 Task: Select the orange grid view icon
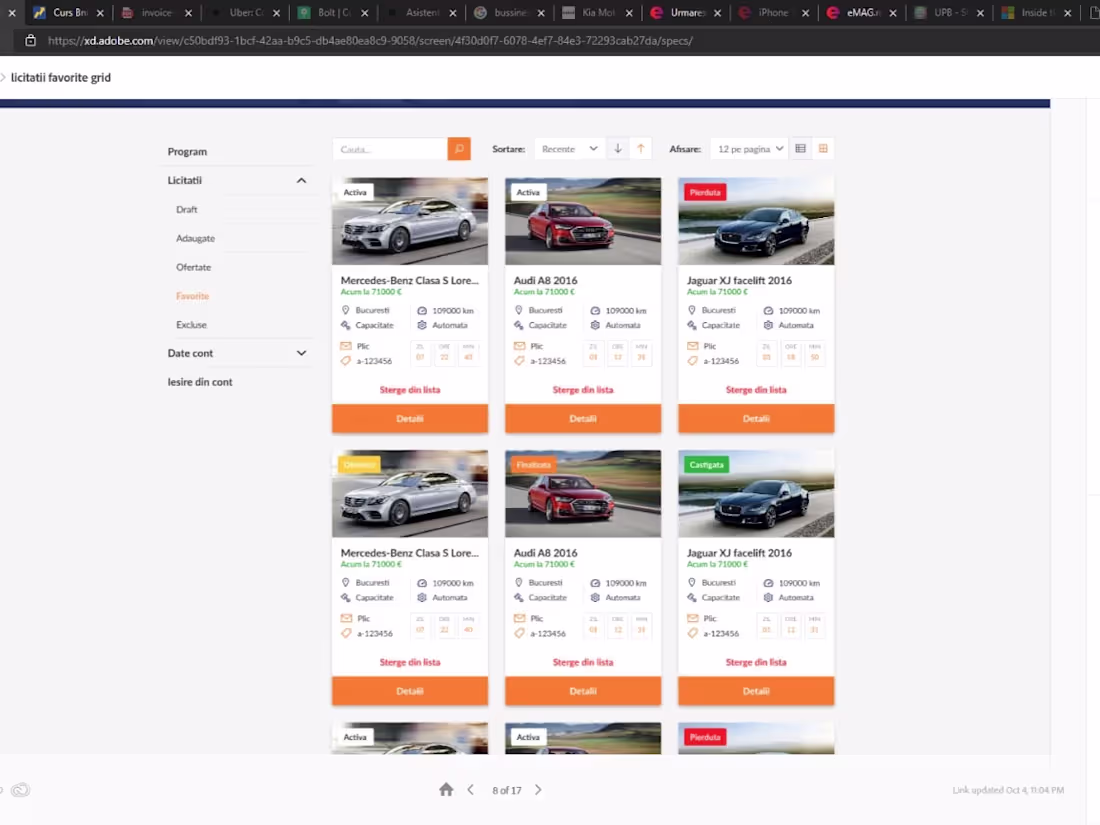[823, 148]
